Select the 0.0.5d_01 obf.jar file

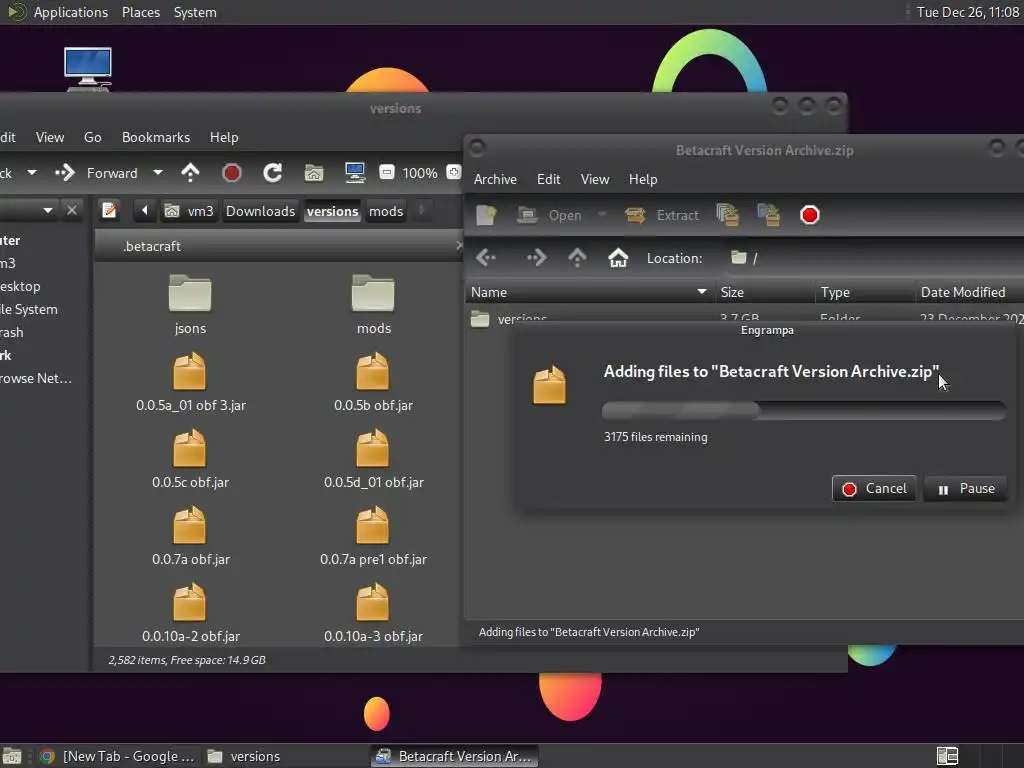tap(374, 459)
